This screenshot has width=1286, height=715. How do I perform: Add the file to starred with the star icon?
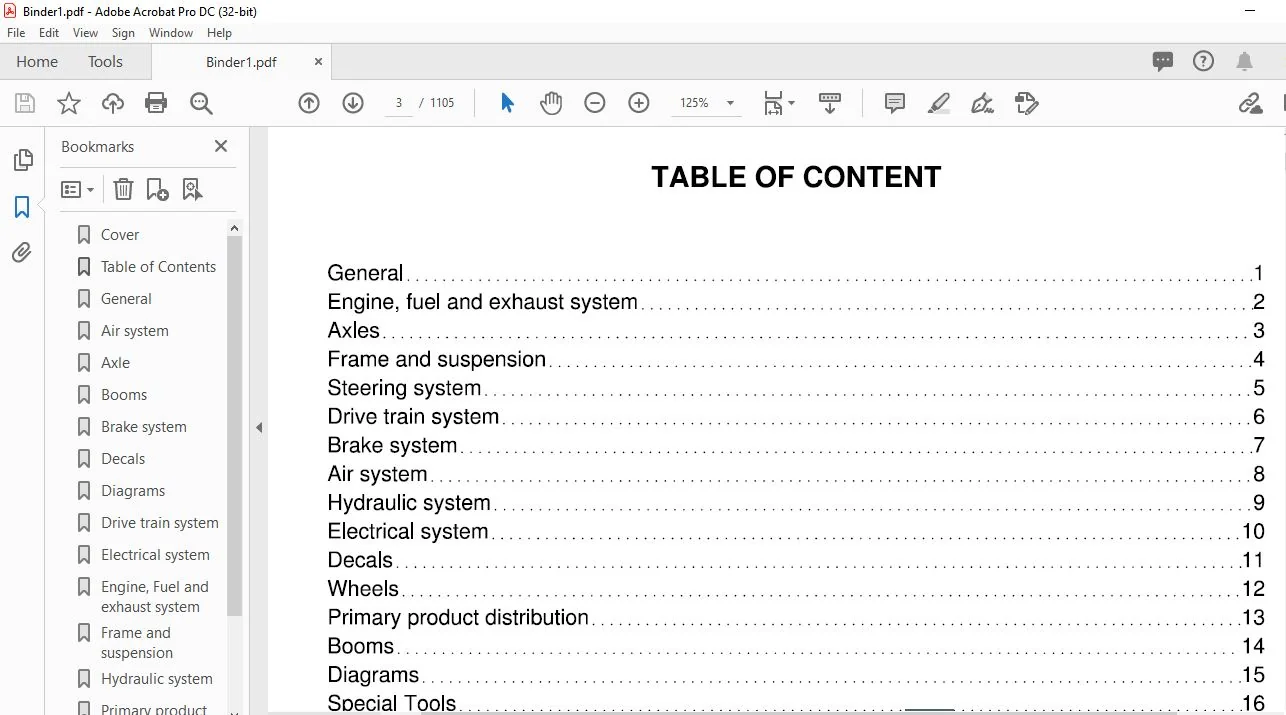69,103
